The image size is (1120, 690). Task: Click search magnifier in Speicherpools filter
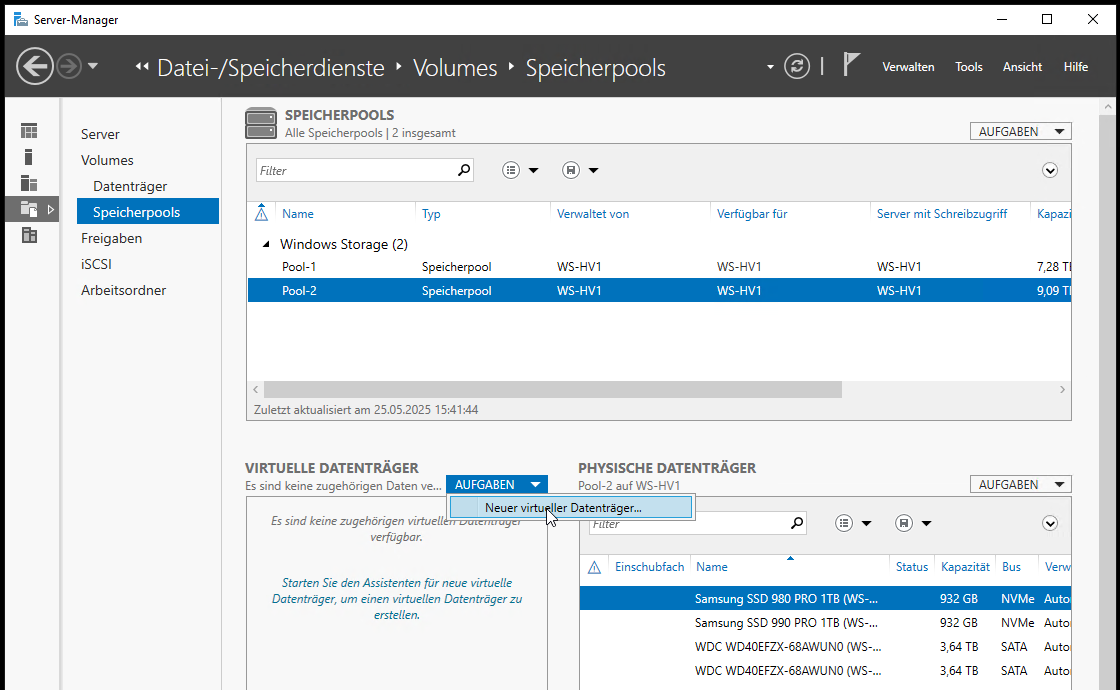[464, 170]
